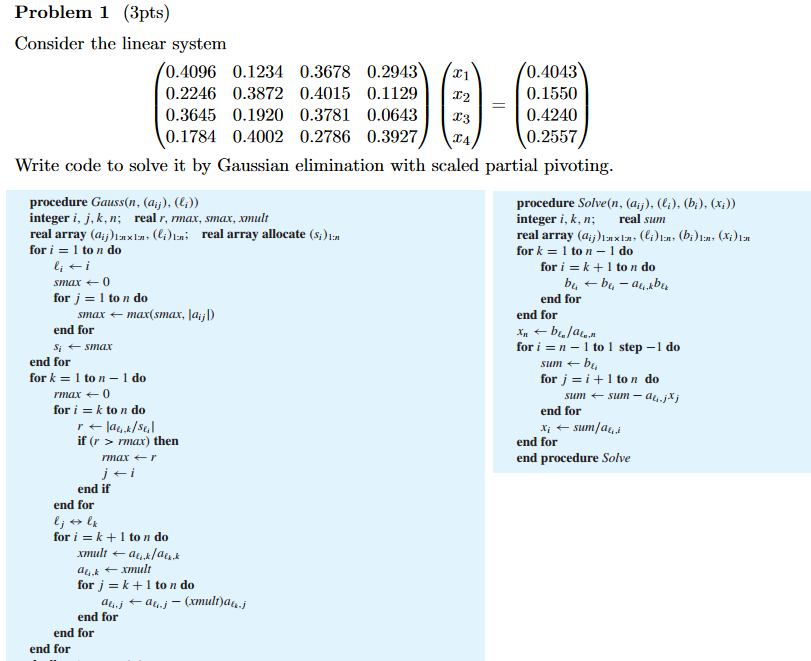The height and width of the screenshot is (661, 811).
Task: Click the "end if" line
Action: point(94,489)
